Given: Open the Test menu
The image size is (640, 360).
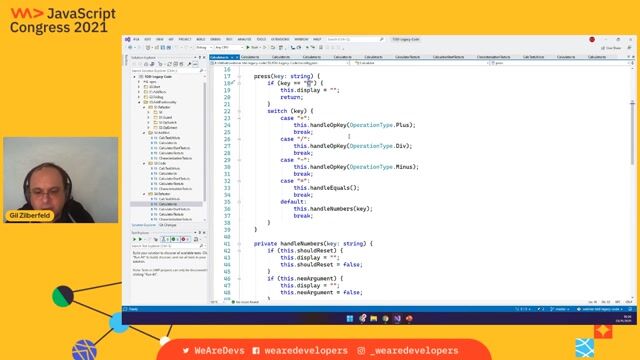Looking at the screenshot, I should pyautogui.click(x=229, y=40).
